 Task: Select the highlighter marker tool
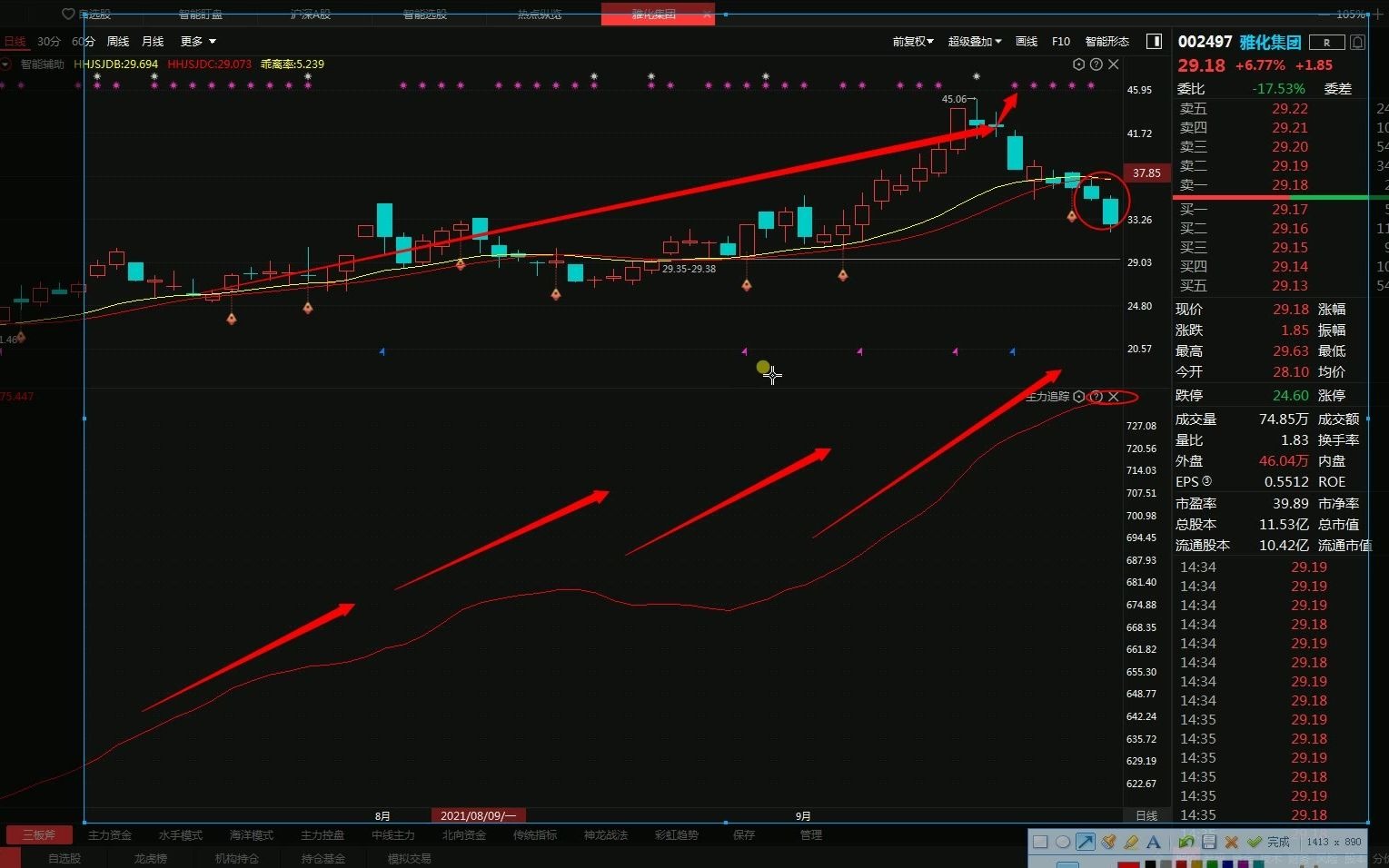[x=1131, y=842]
